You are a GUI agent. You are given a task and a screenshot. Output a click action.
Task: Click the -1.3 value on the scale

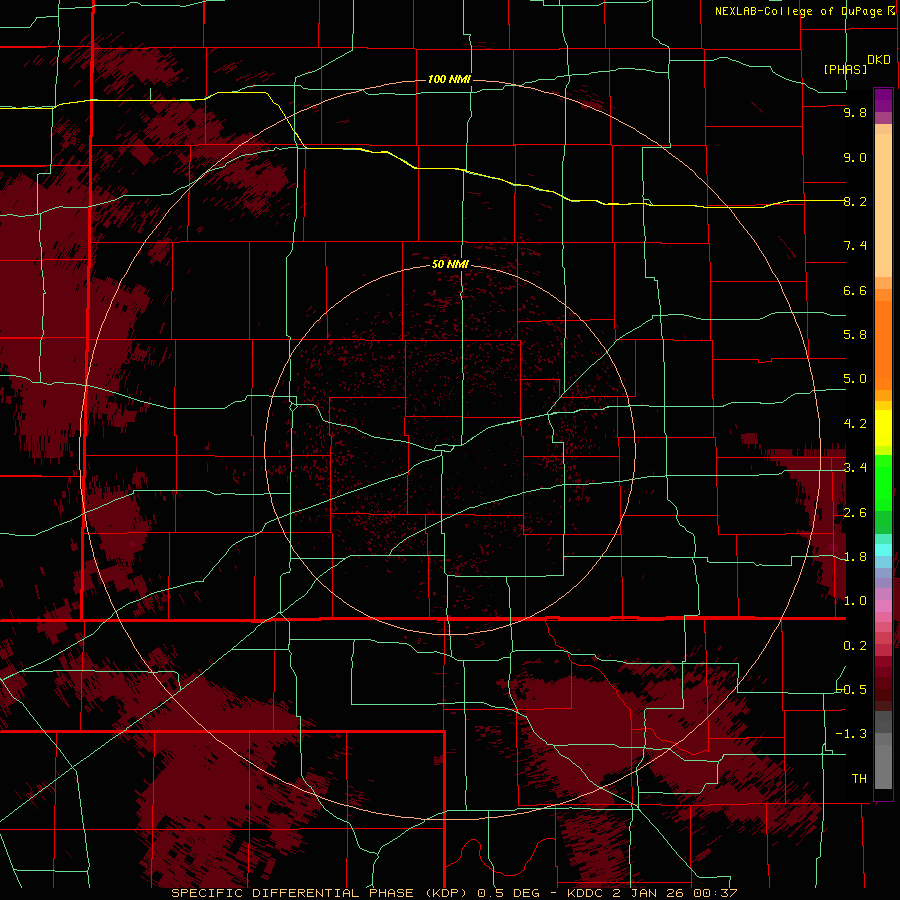point(852,734)
